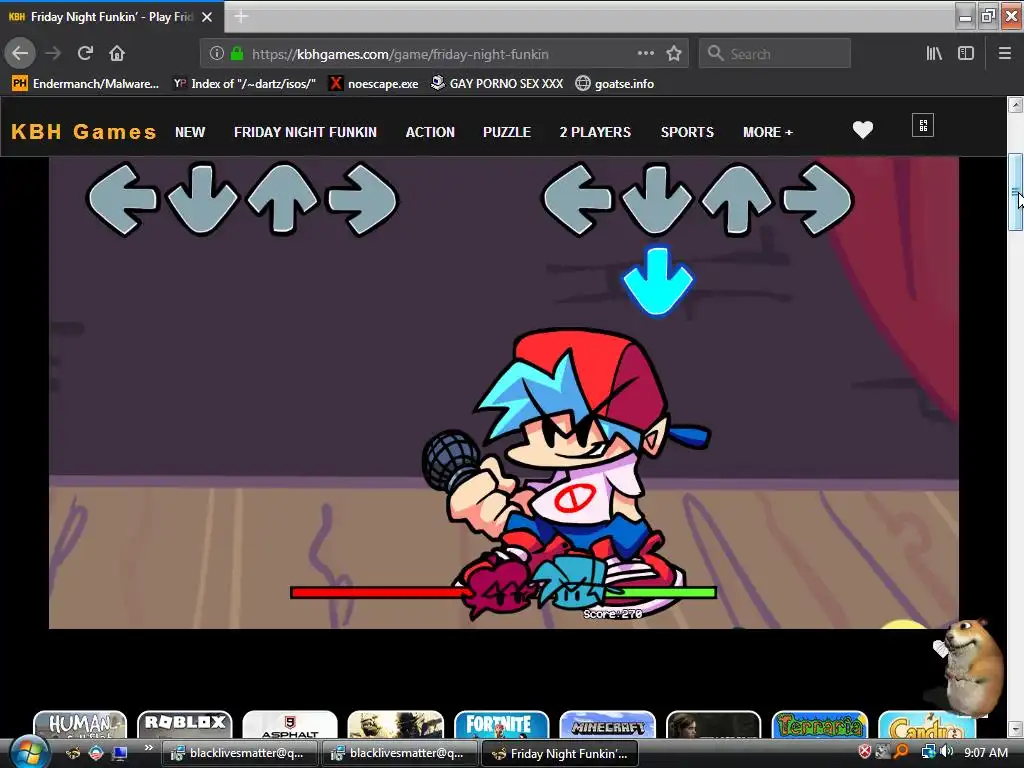Viewport: 1024px width, 768px height.
Task: Open the NEW games menu item
Action: click(x=190, y=132)
